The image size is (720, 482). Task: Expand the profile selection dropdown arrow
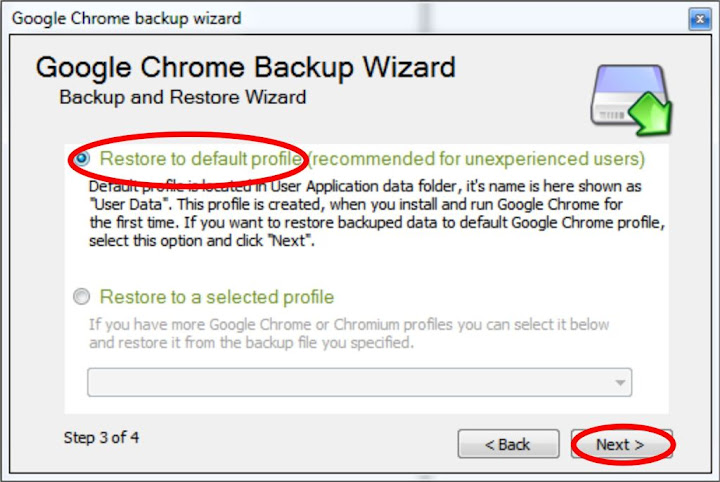click(620, 382)
